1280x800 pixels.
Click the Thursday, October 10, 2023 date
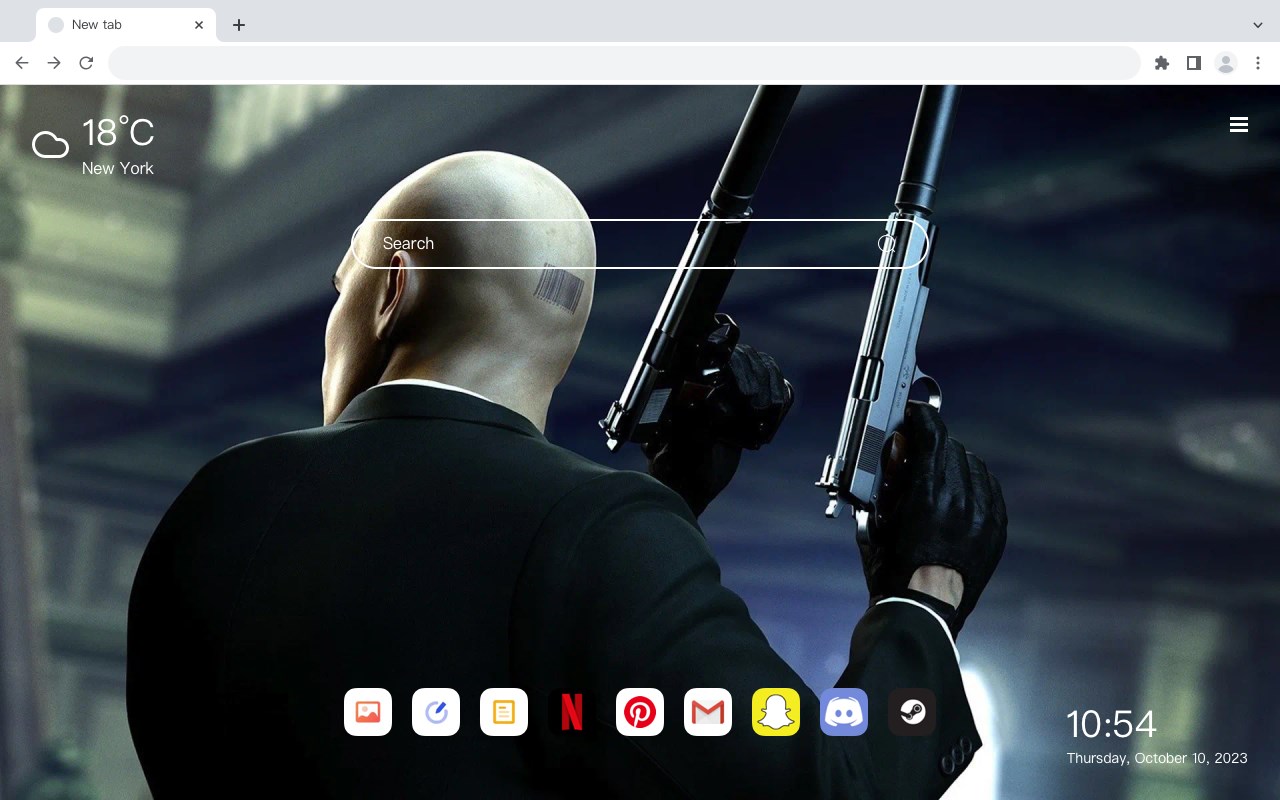point(1157,758)
